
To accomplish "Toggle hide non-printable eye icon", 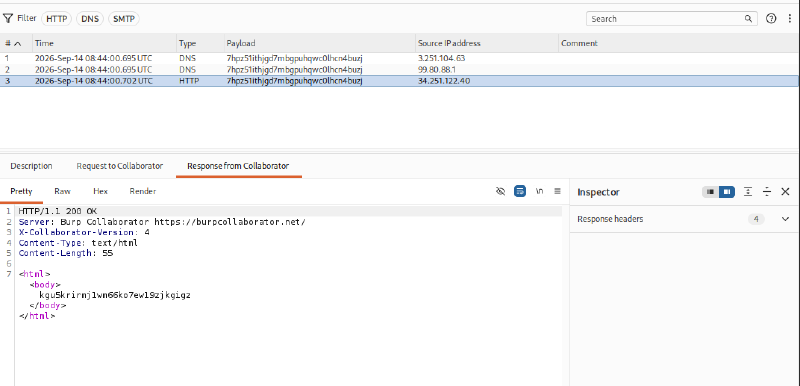I will click(500, 191).
